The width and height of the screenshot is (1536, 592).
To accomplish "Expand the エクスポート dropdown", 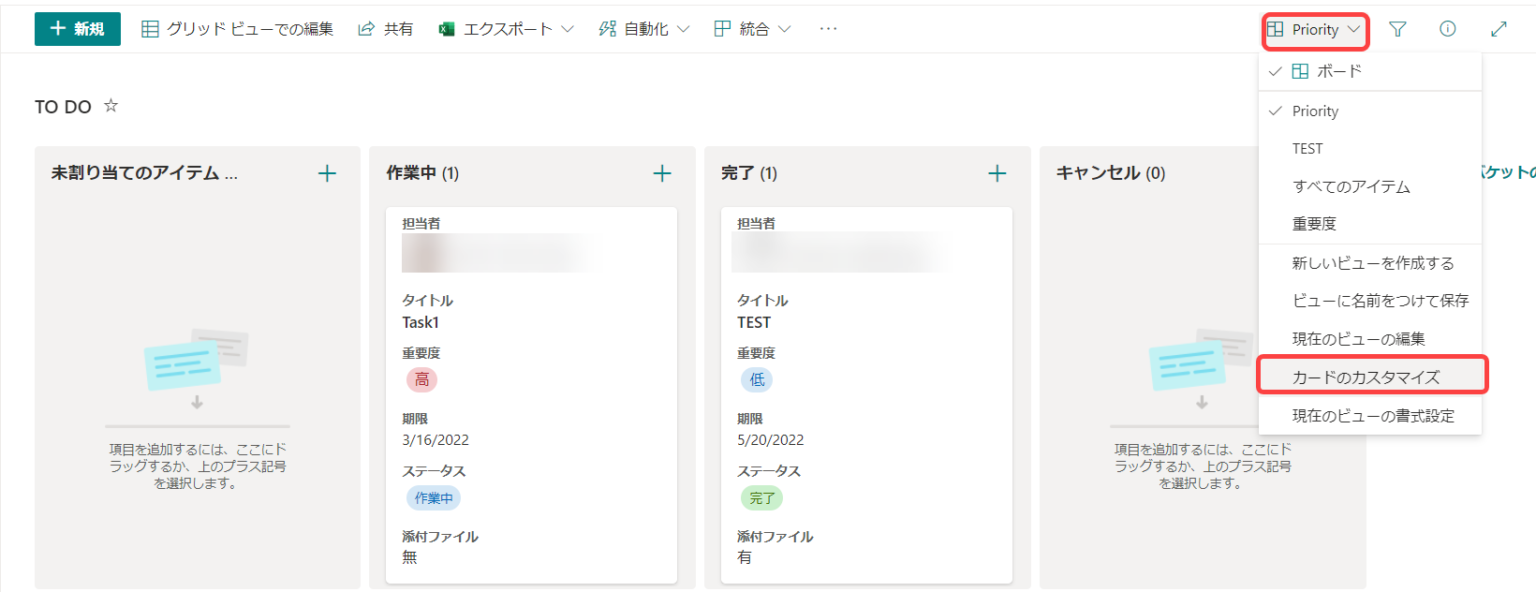I will click(x=507, y=30).
